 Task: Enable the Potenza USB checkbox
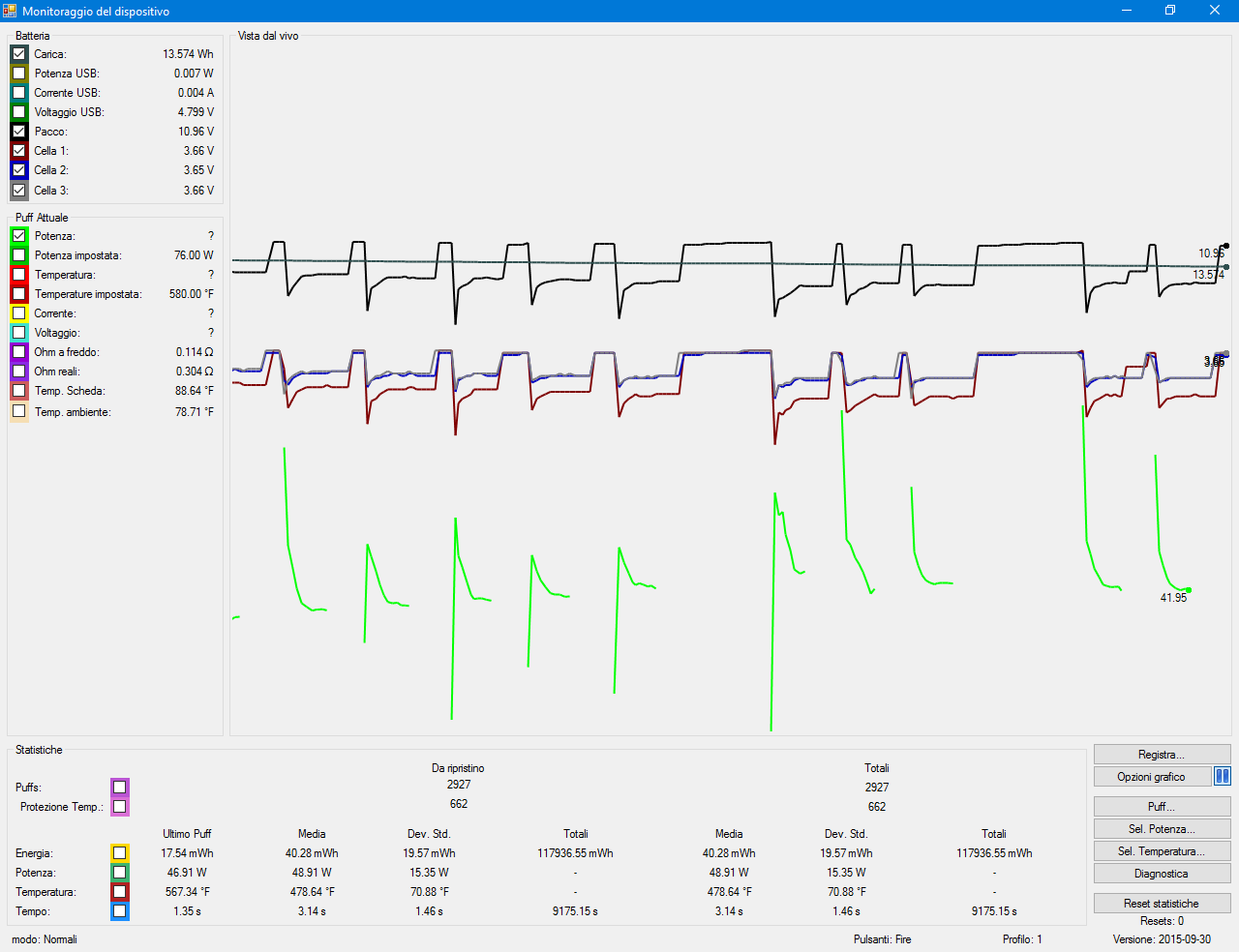(19, 74)
